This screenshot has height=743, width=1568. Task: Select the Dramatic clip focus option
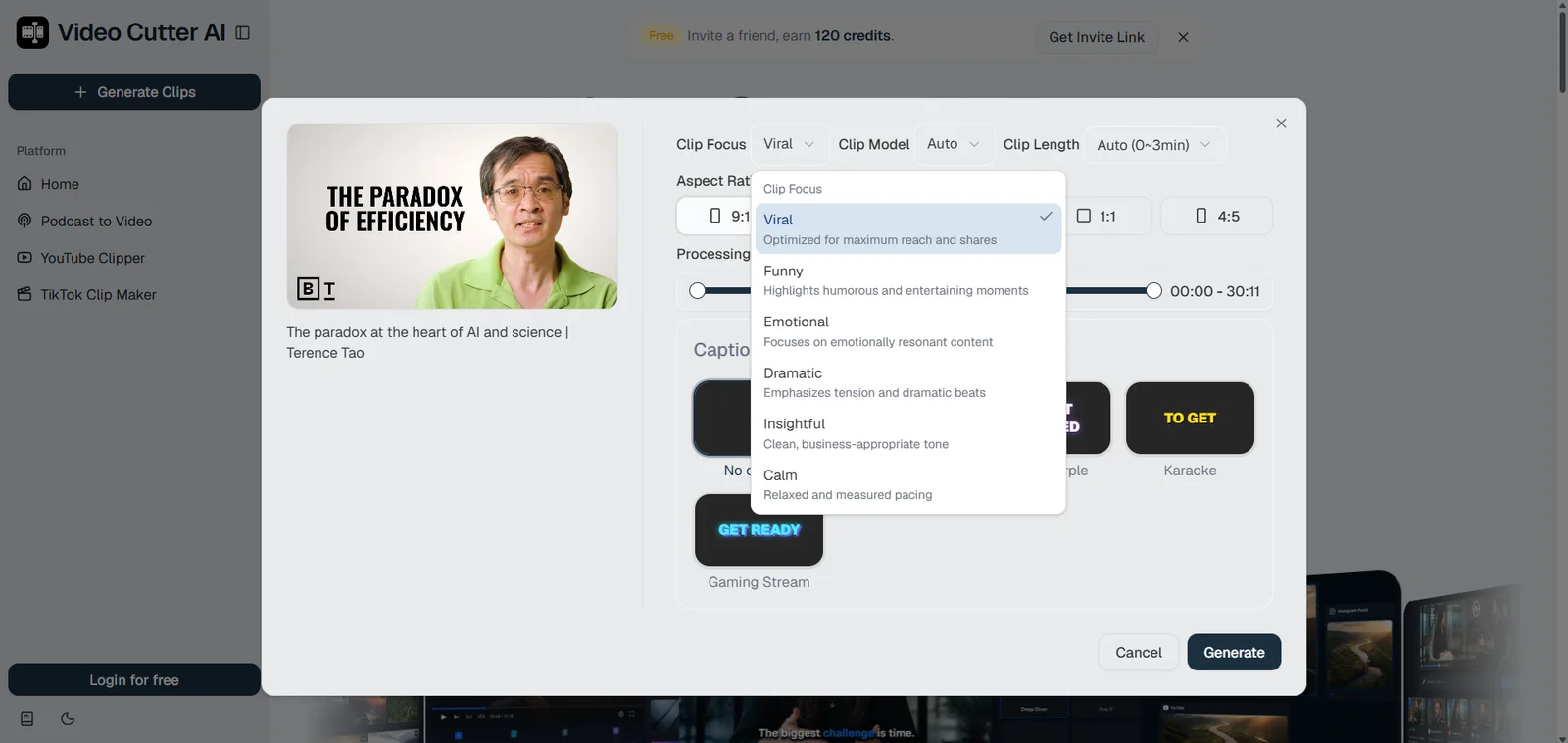(908, 382)
